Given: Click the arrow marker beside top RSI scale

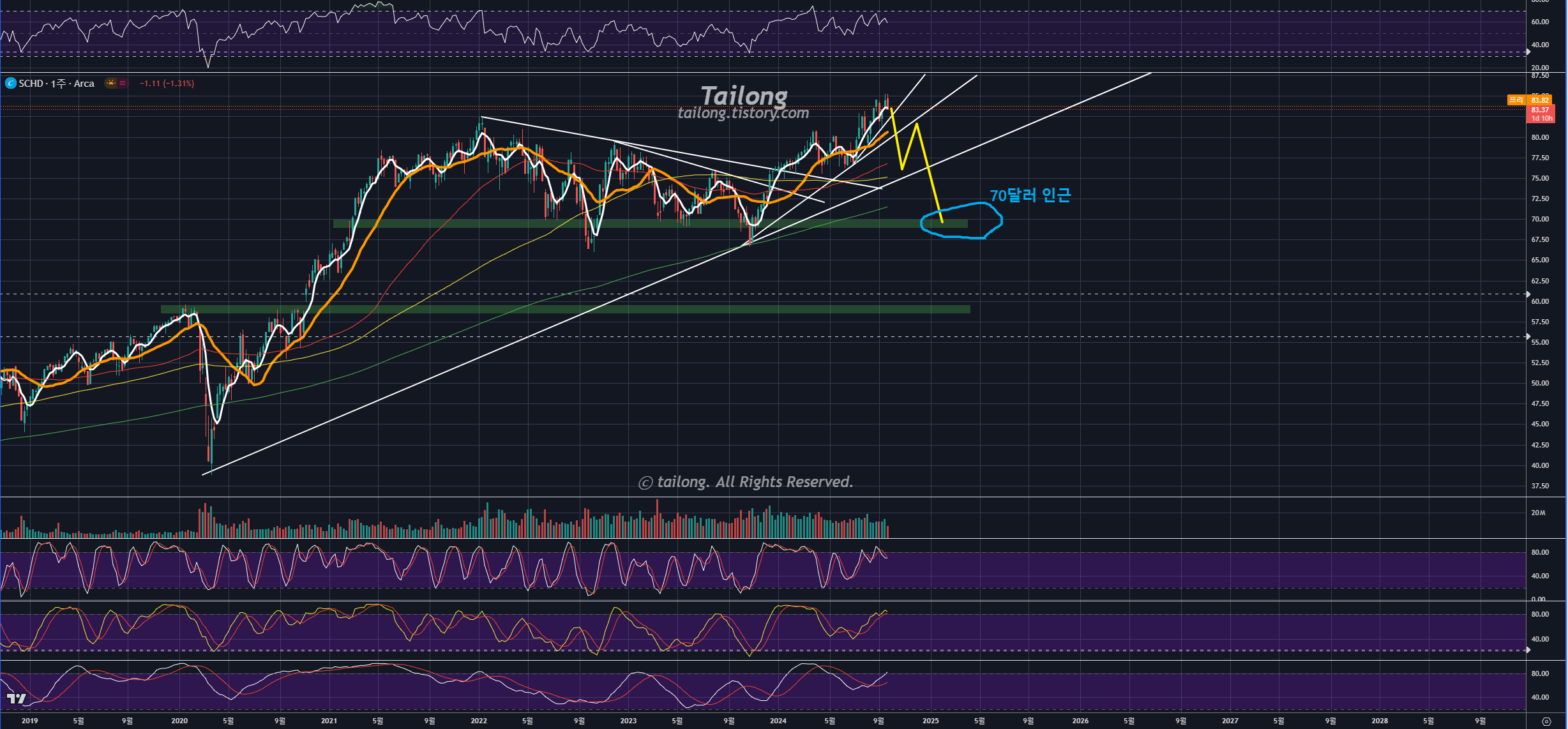Looking at the screenshot, I should click(x=1528, y=50).
